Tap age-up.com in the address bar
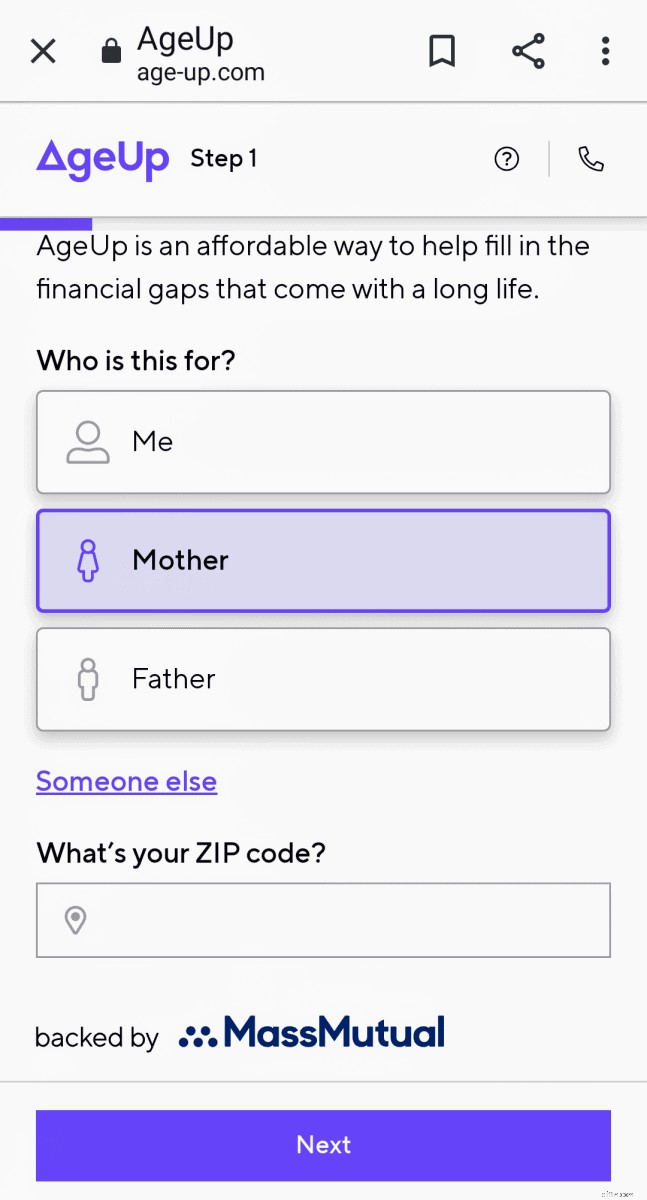The image size is (647, 1200). click(200, 72)
